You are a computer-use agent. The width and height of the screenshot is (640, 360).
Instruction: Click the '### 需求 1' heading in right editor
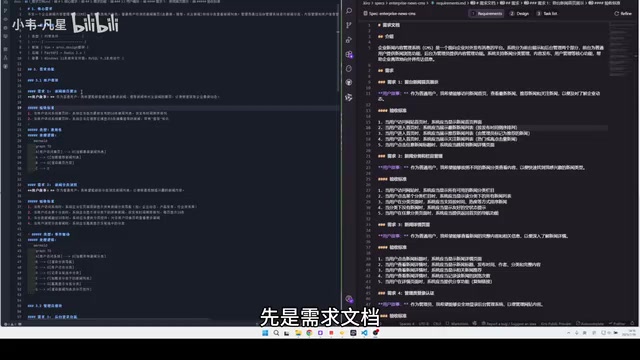point(408,82)
